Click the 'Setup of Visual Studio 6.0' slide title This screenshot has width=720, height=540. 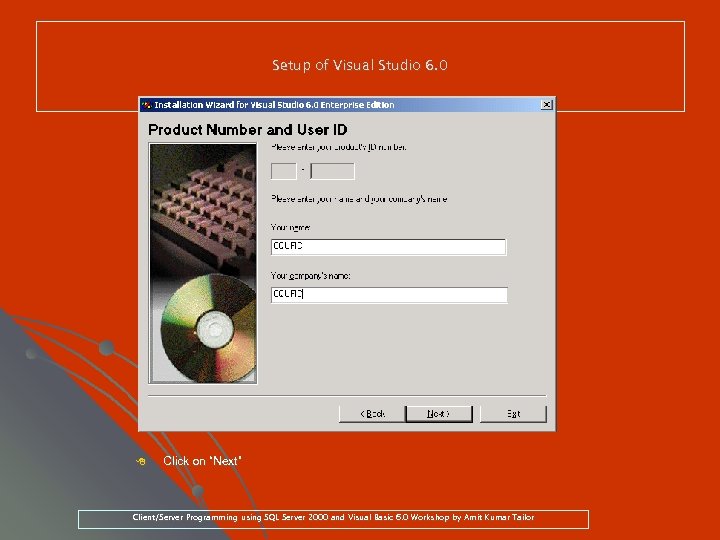click(x=360, y=65)
